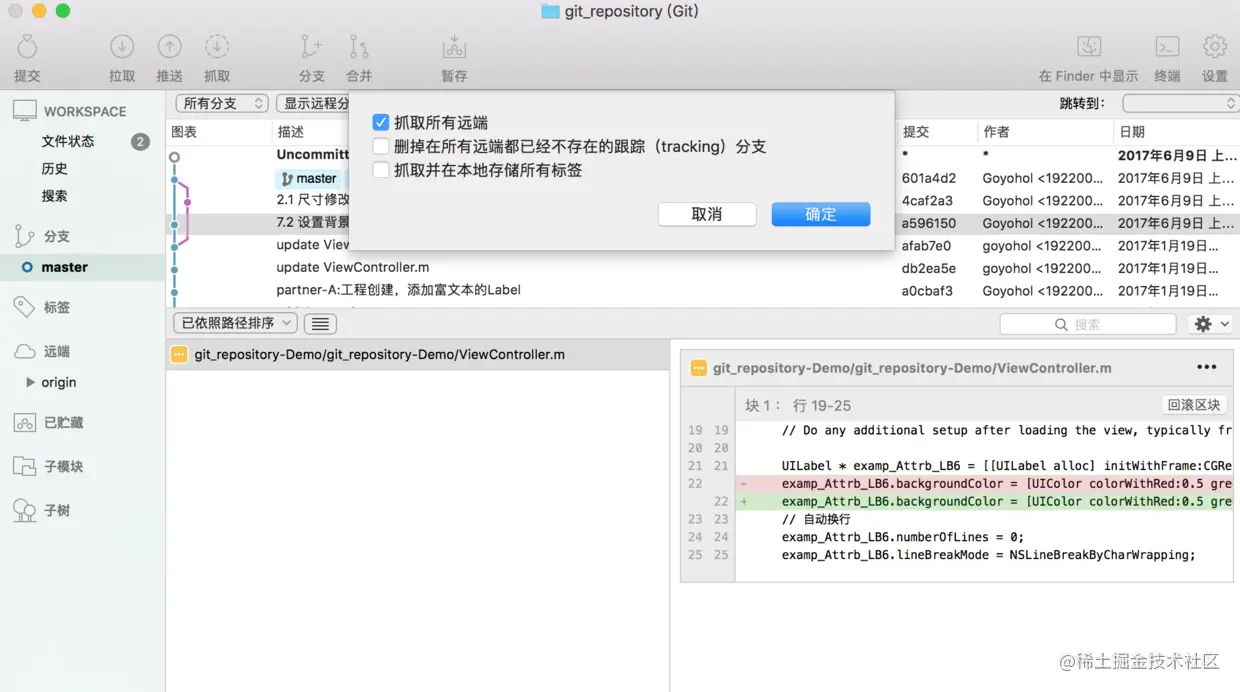Open the 合并 (merge) toolbar tool
The height and width of the screenshot is (692, 1240).
(x=359, y=47)
